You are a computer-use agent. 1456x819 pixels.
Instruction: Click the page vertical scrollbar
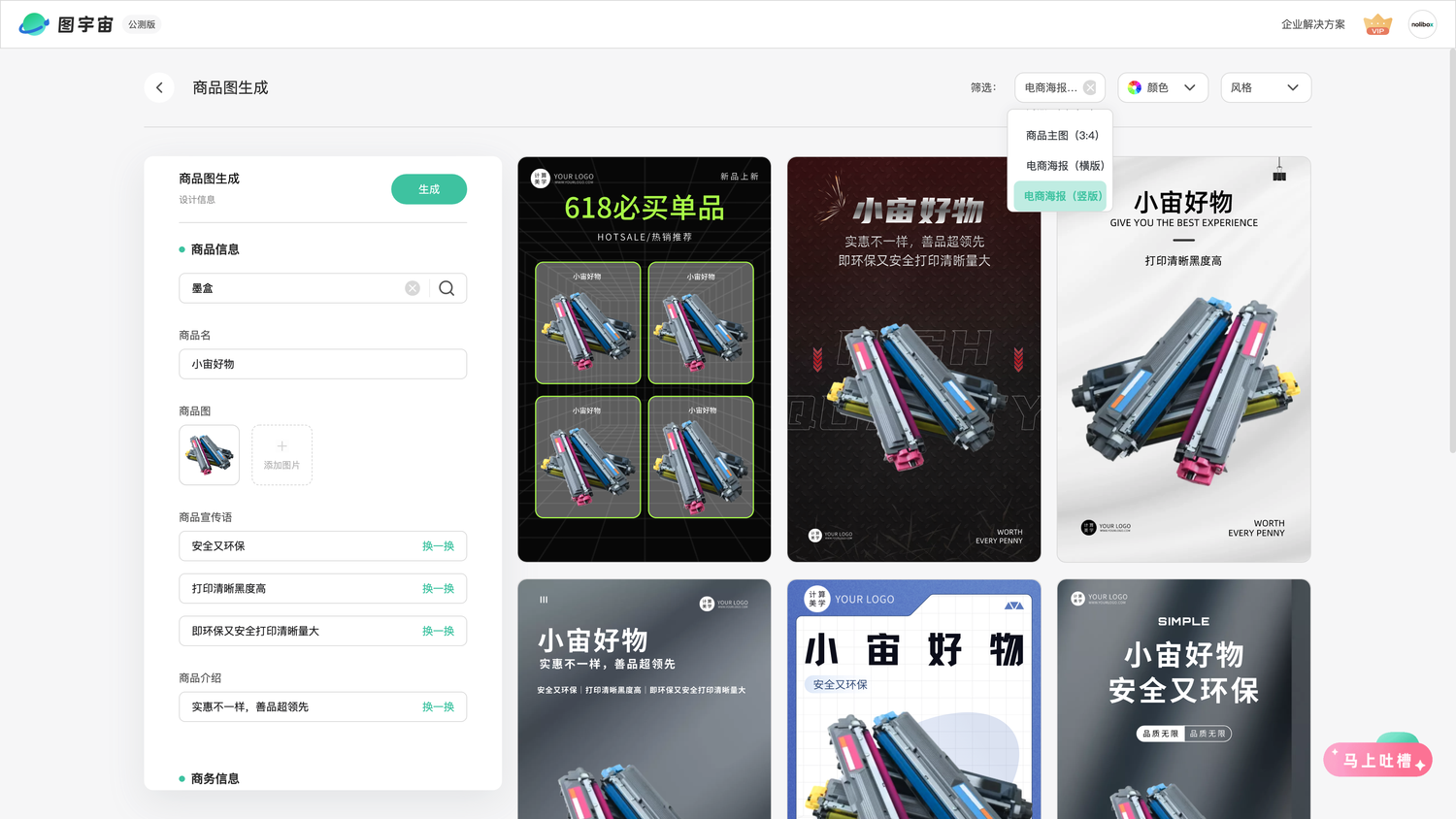pos(1451,252)
